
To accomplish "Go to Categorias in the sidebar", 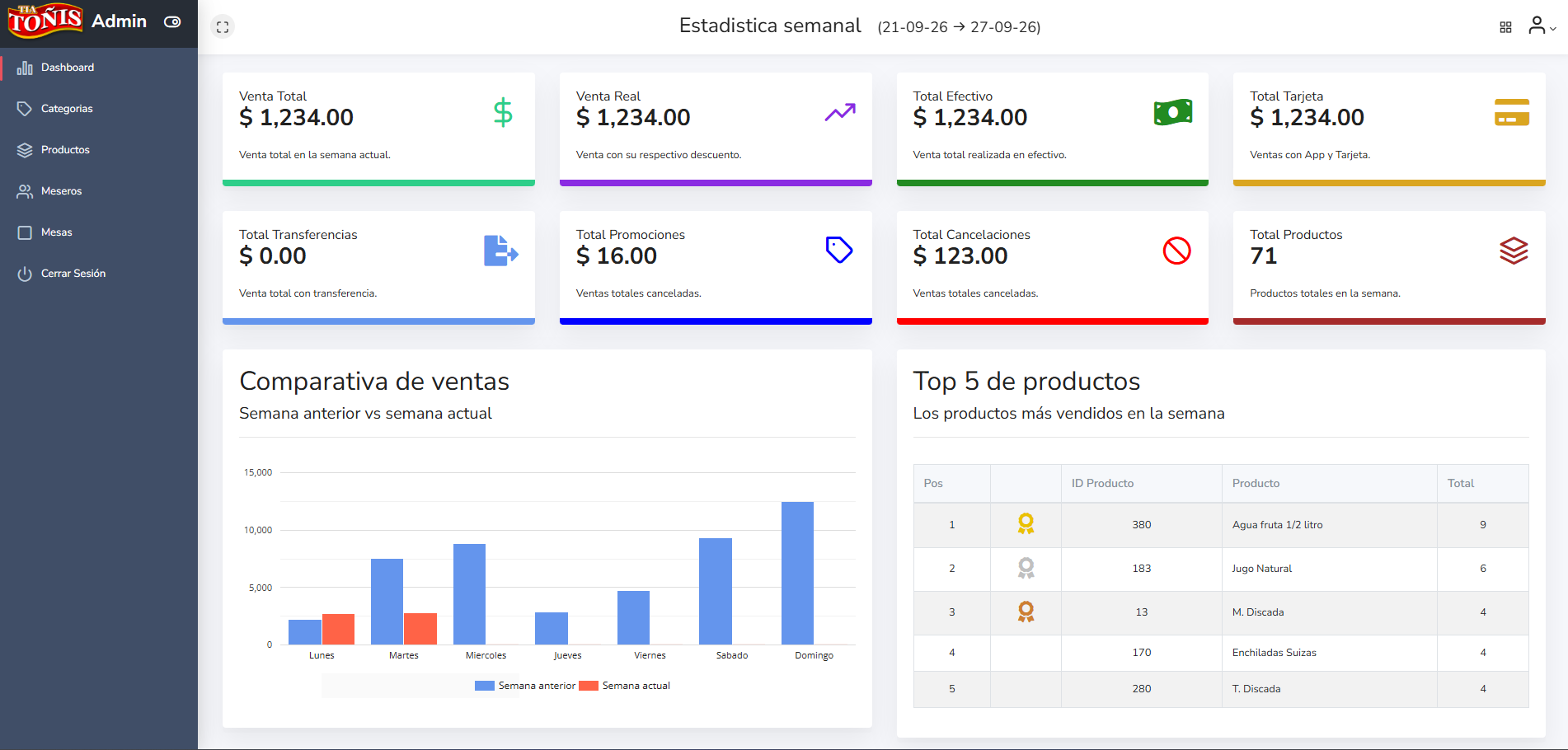I will pyautogui.click(x=99, y=109).
